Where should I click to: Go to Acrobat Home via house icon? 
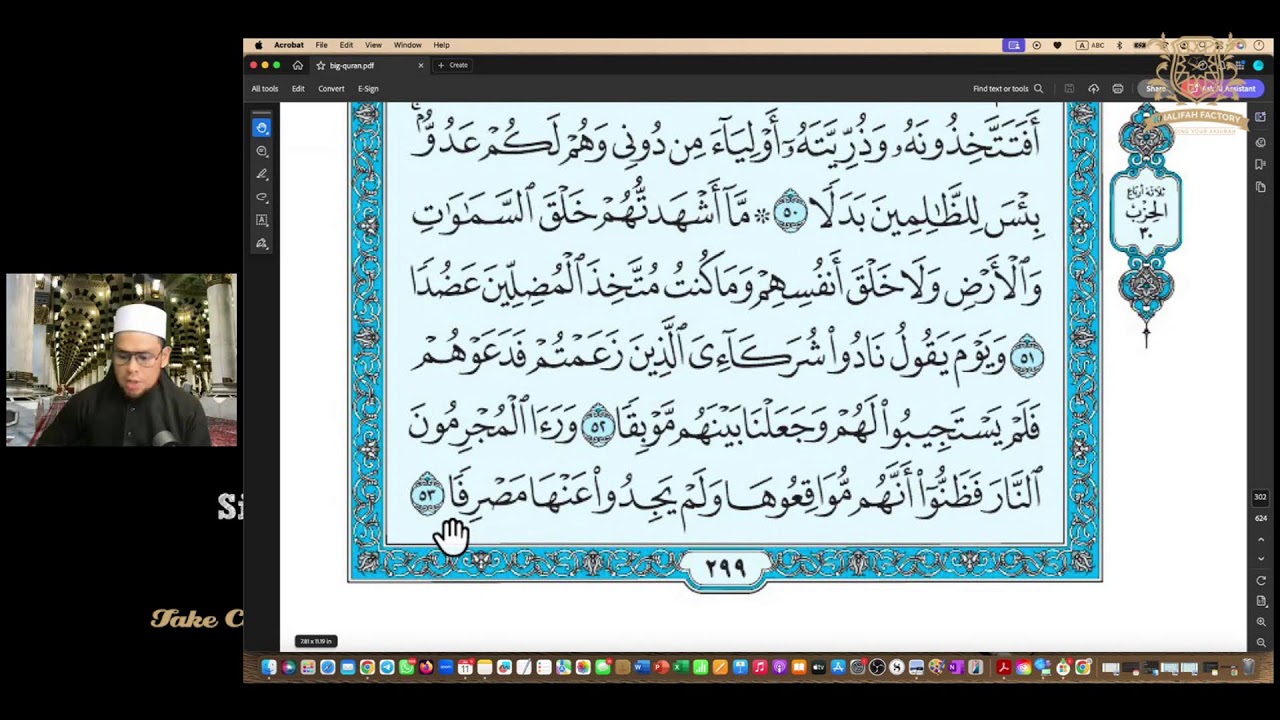point(297,65)
